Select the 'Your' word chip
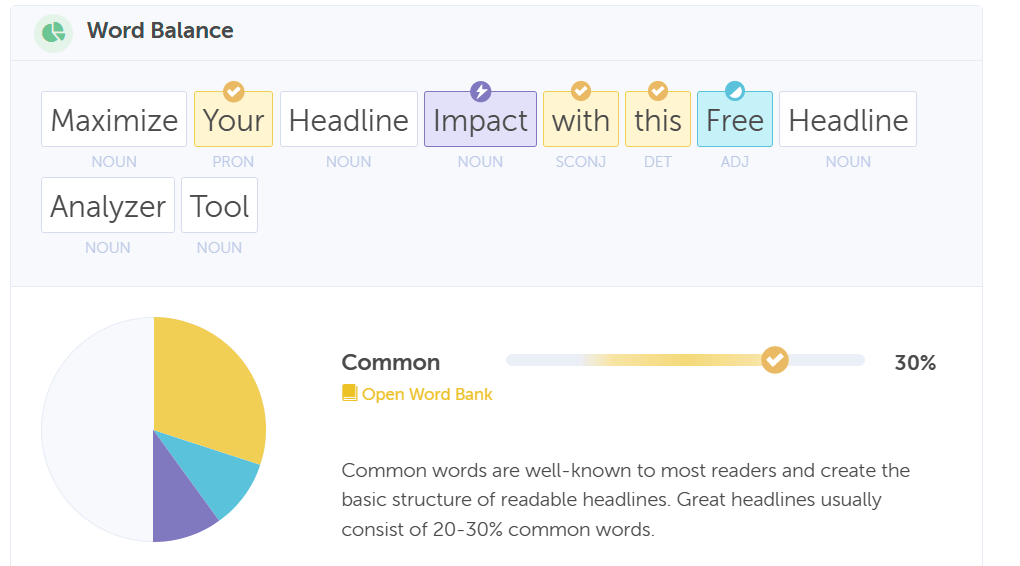 click(x=233, y=120)
